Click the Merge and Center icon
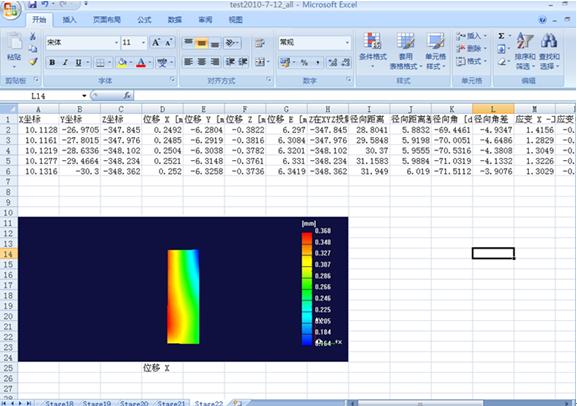577x406 pixels. pos(260,62)
